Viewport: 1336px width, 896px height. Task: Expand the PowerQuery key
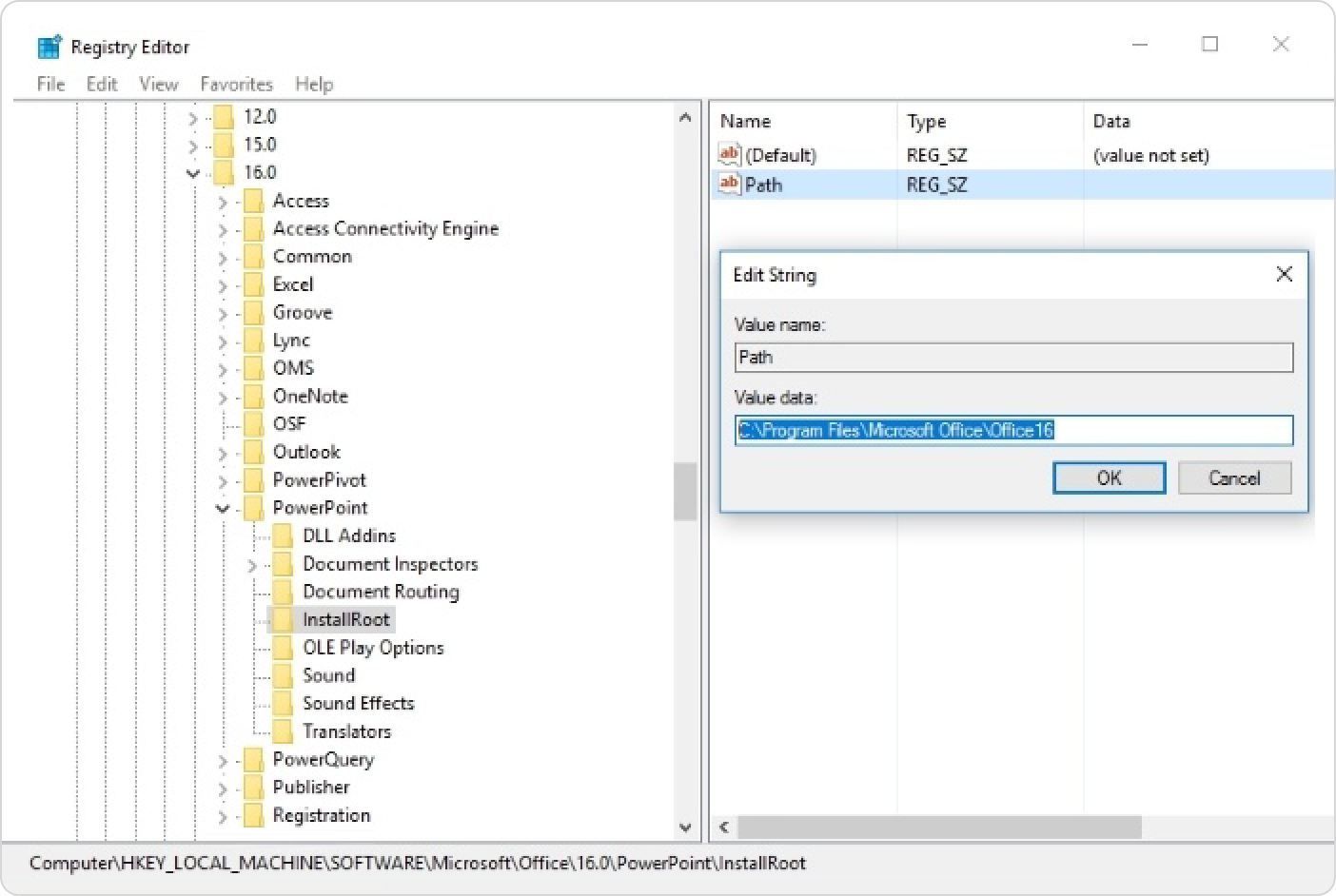[223, 760]
